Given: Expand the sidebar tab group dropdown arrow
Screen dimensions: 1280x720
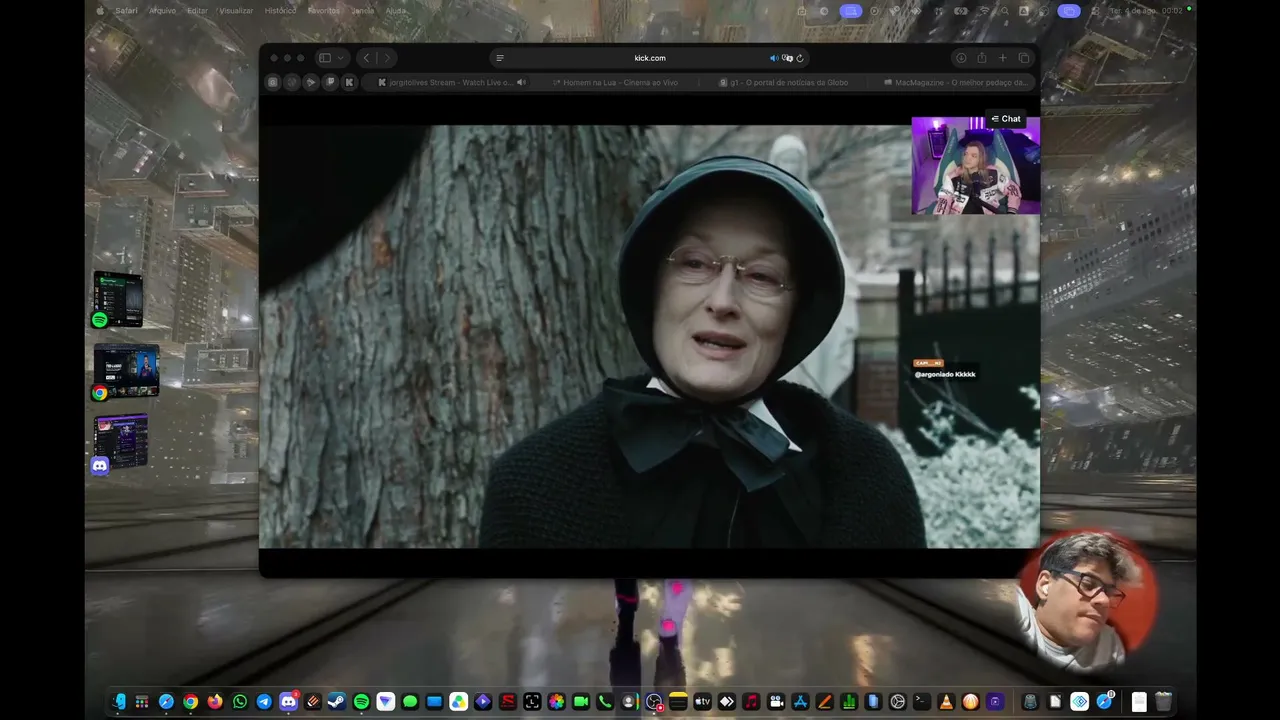Looking at the screenshot, I should (340, 58).
